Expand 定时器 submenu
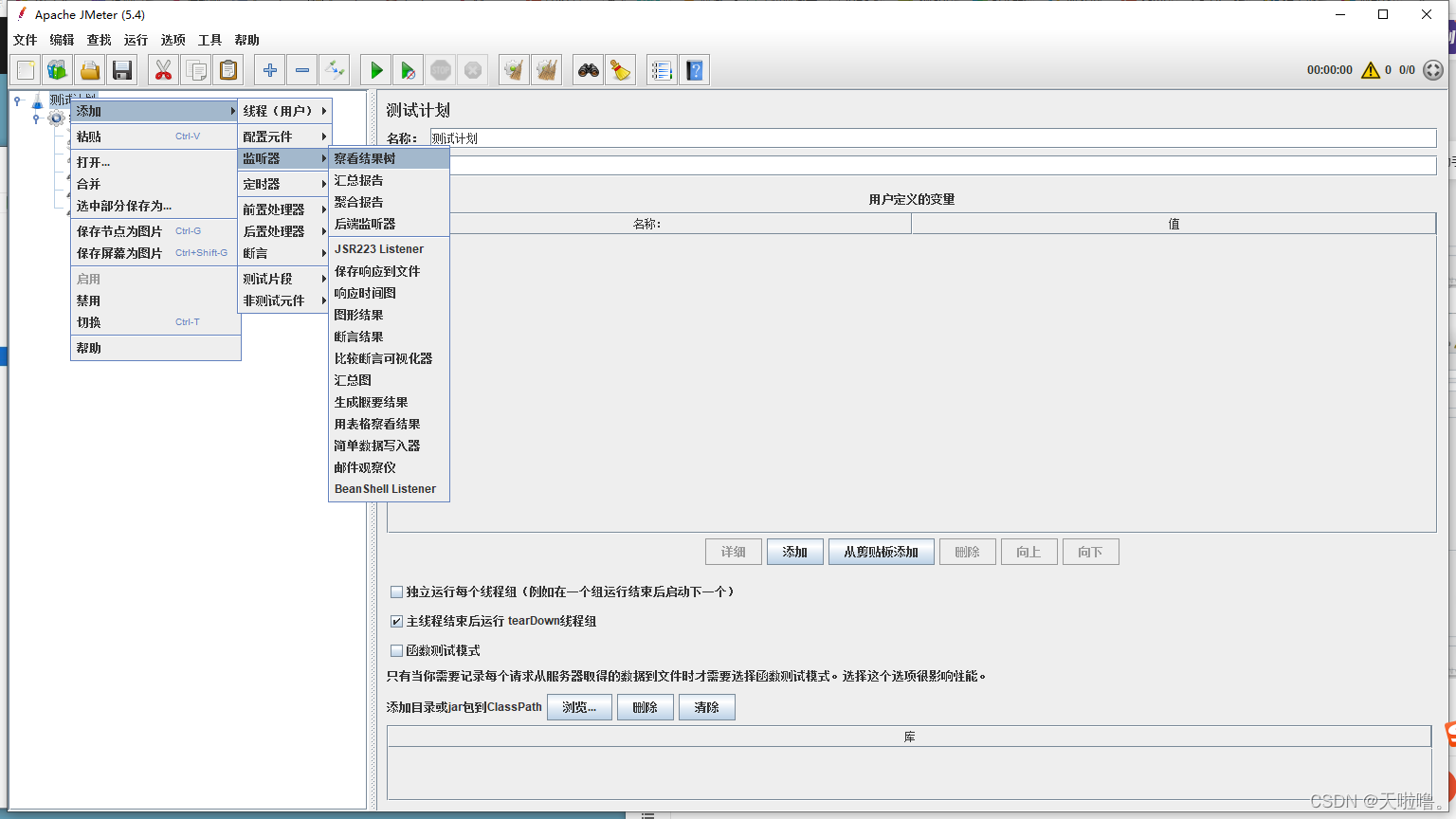The height and width of the screenshot is (819, 1456). [284, 184]
